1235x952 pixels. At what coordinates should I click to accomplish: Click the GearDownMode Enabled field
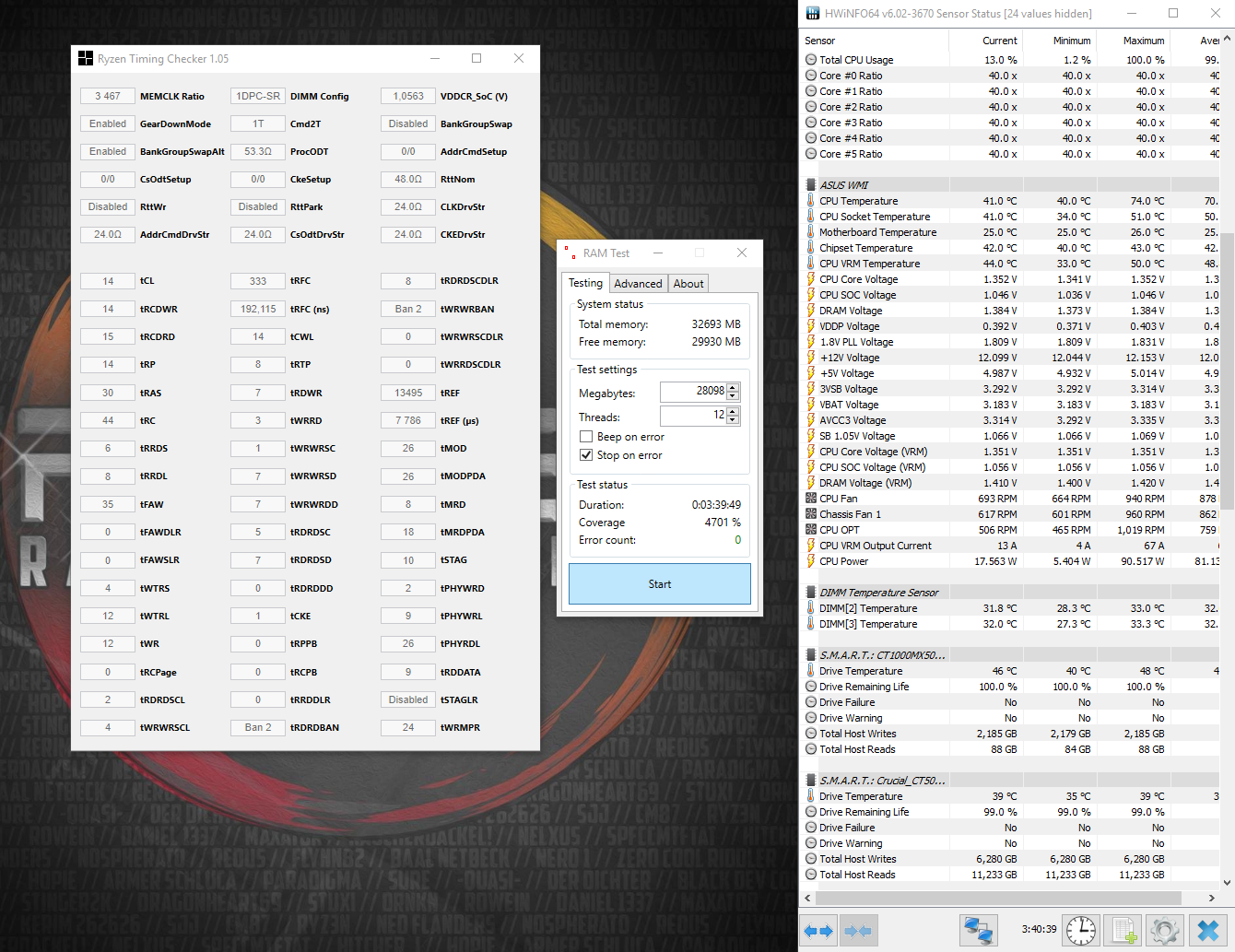tap(108, 123)
